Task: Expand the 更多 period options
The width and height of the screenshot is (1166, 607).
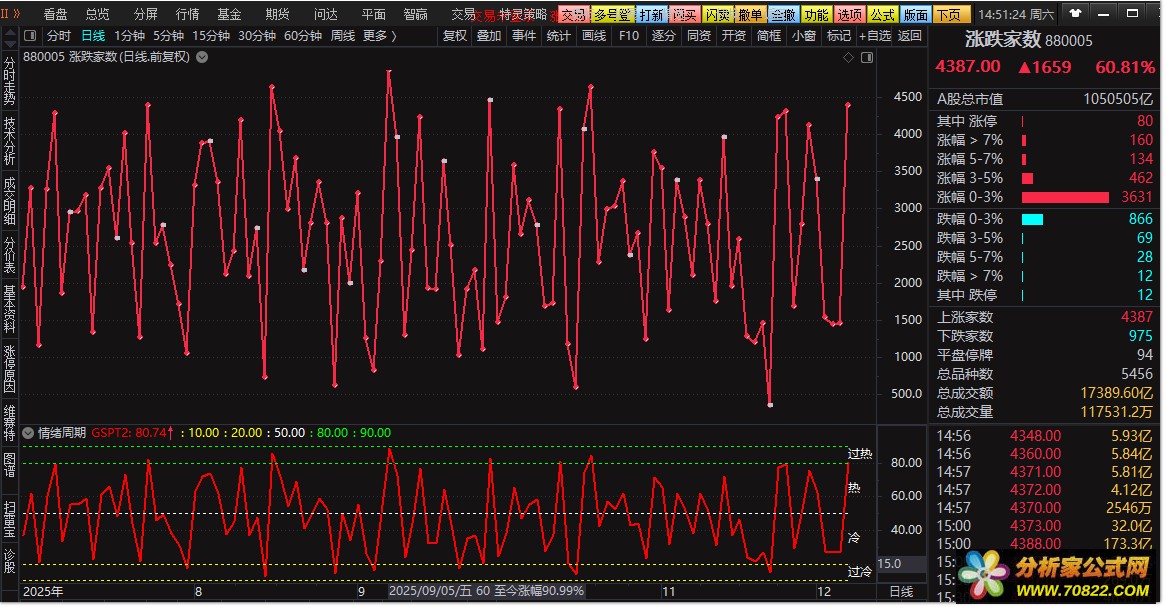Action: 379,36
